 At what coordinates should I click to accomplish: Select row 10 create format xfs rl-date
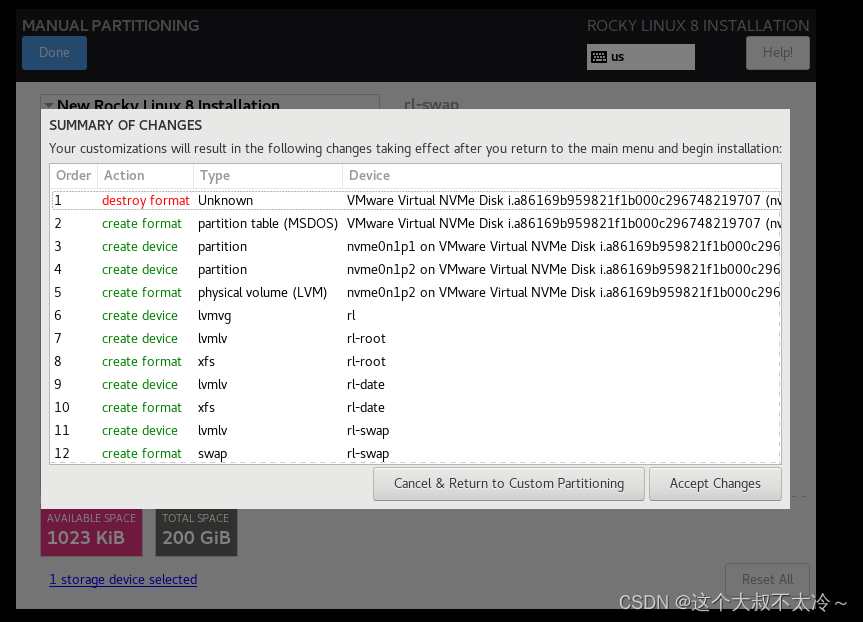pyautogui.click(x=416, y=407)
